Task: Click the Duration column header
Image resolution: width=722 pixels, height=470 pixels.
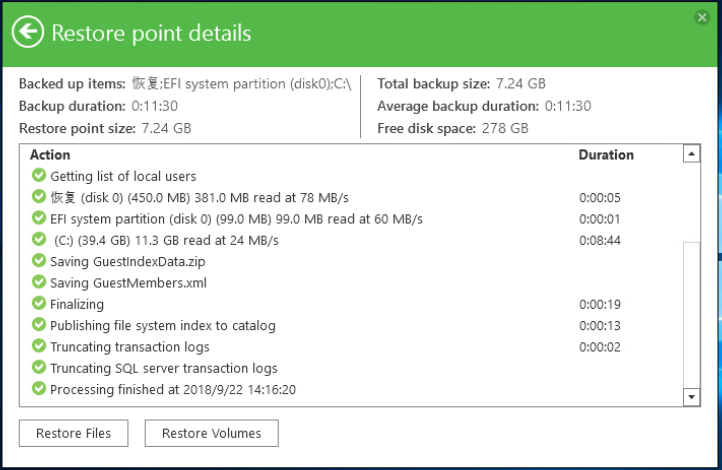Action: pyautogui.click(x=606, y=155)
